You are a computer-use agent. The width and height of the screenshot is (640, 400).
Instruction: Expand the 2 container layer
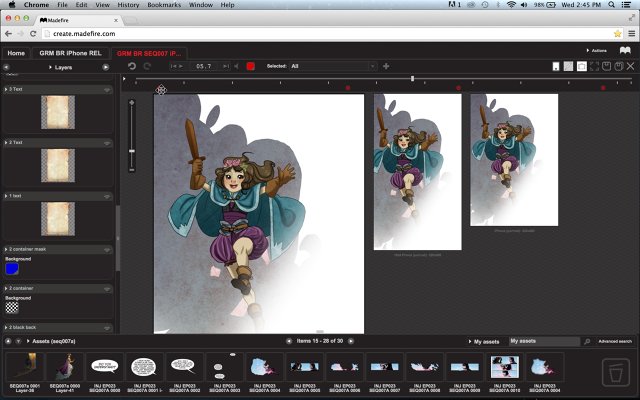coord(6,288)
